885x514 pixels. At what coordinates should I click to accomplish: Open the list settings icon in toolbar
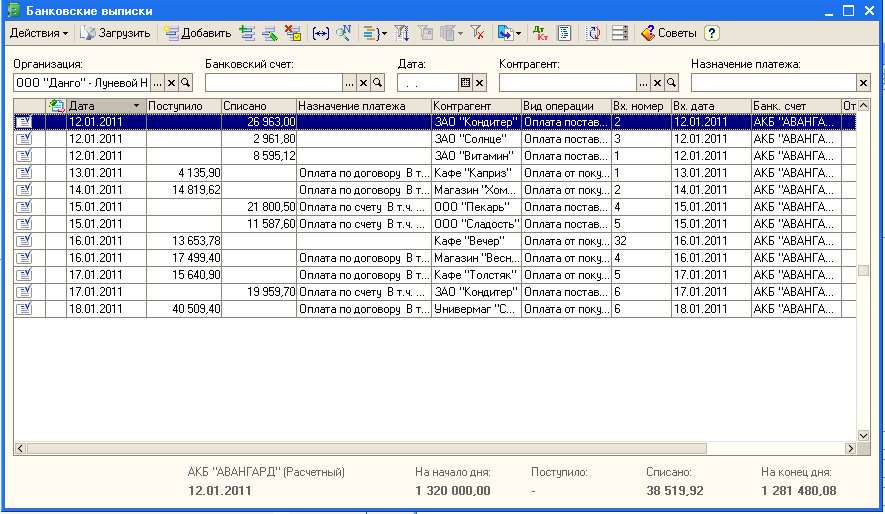(x=620, y=33)
